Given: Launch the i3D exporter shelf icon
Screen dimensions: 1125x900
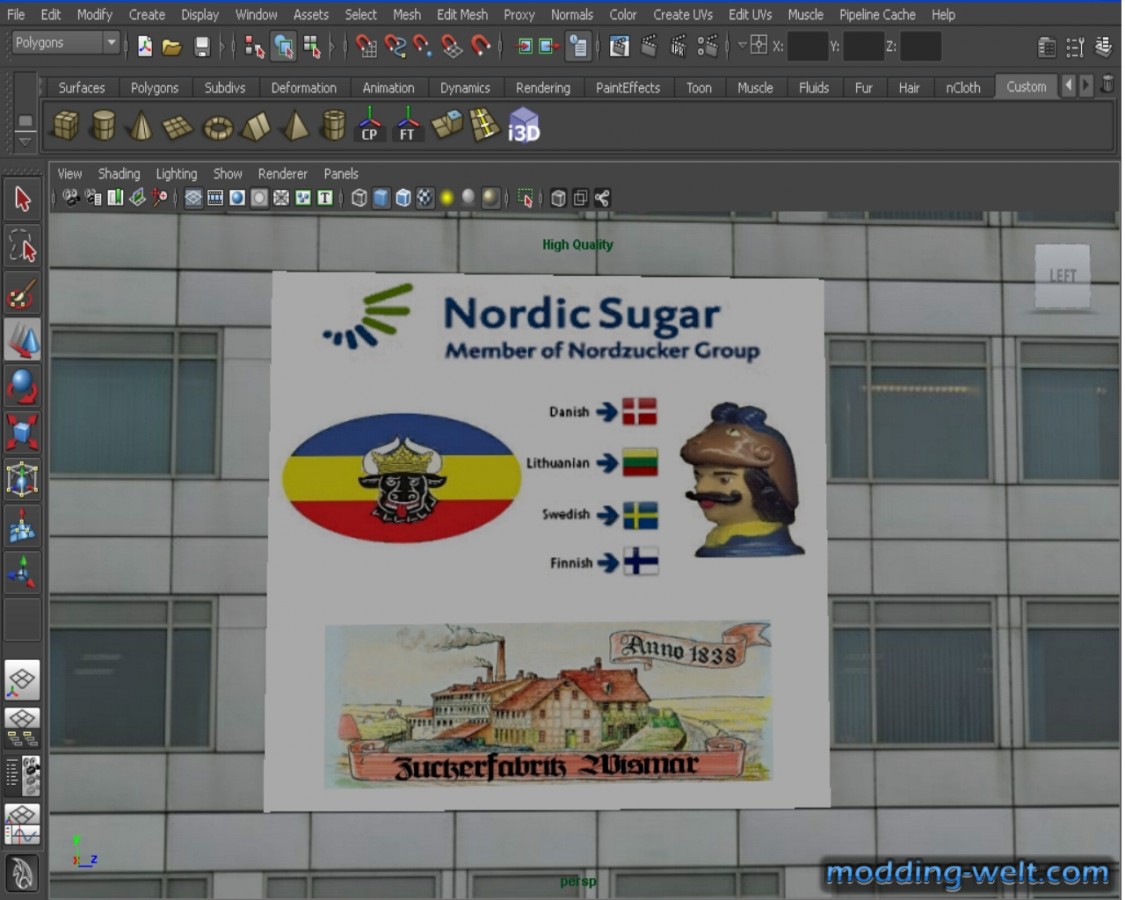Looking at the screenshot, I should pos(524,126).
